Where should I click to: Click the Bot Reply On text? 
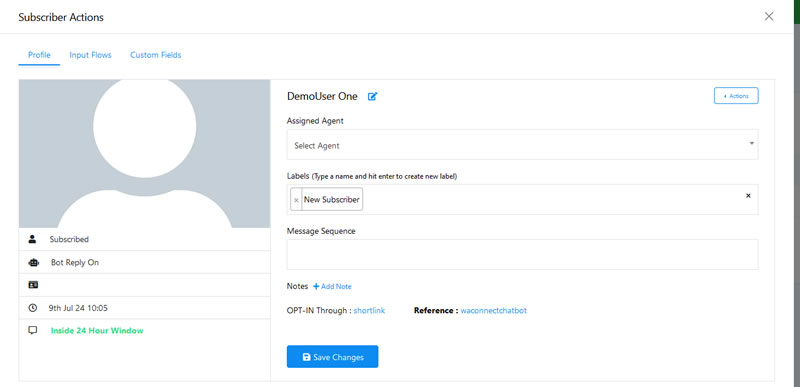(x=75, y=263)
